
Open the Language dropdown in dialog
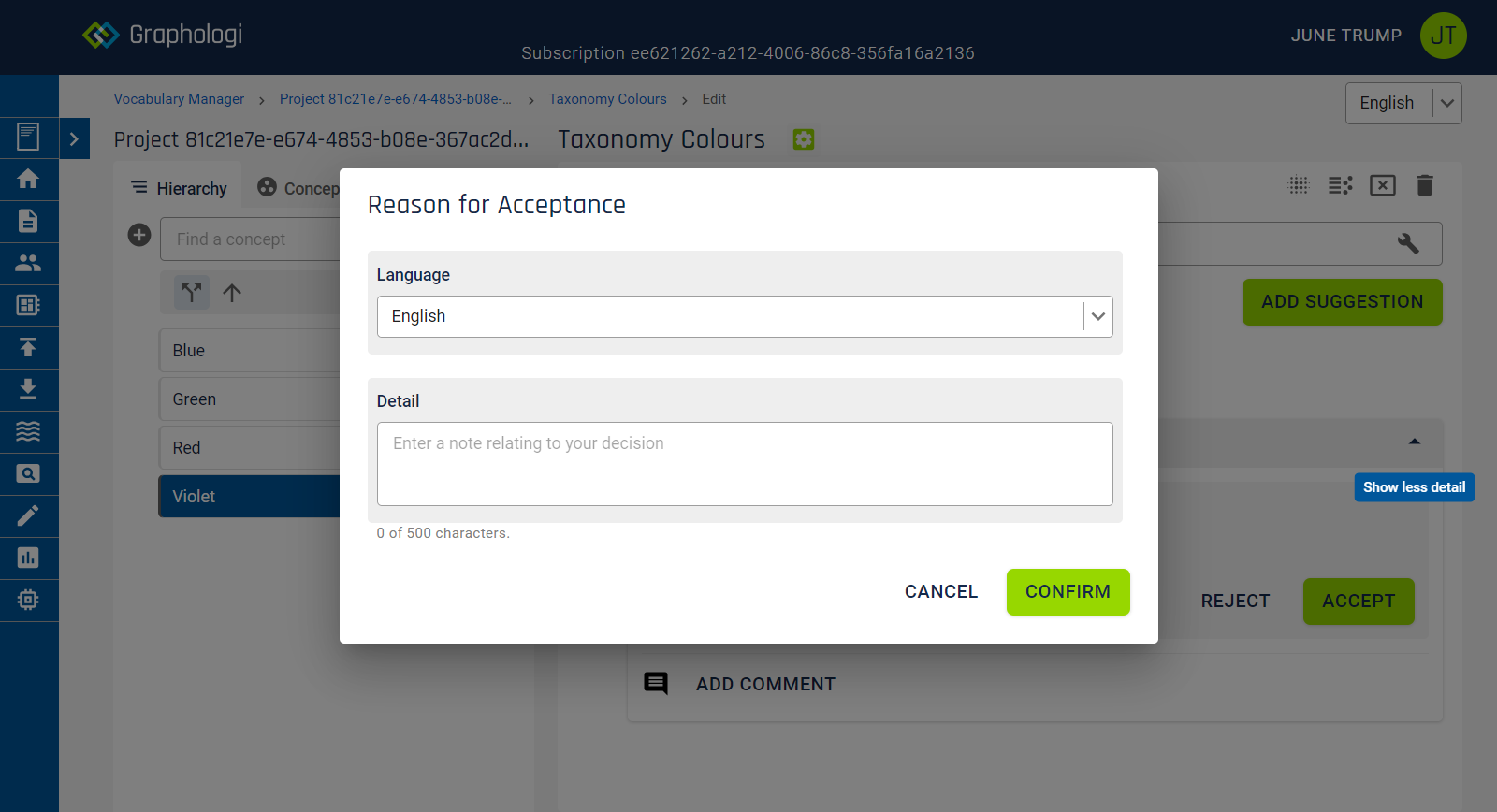[745, 316]
